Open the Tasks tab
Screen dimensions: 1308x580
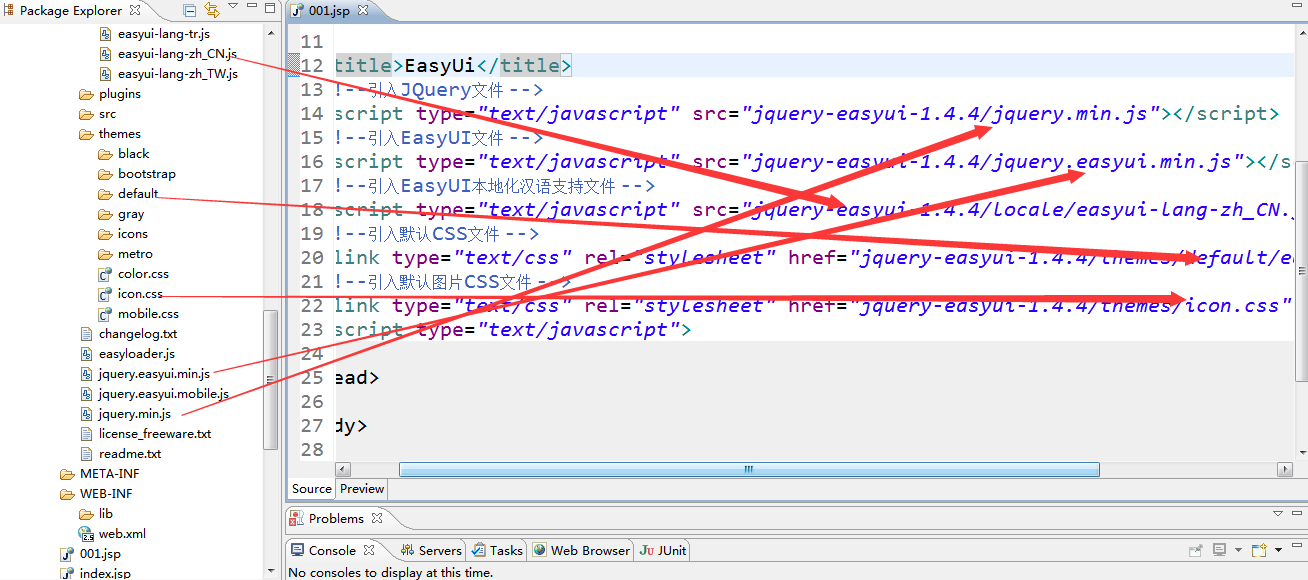pos(497,550)
